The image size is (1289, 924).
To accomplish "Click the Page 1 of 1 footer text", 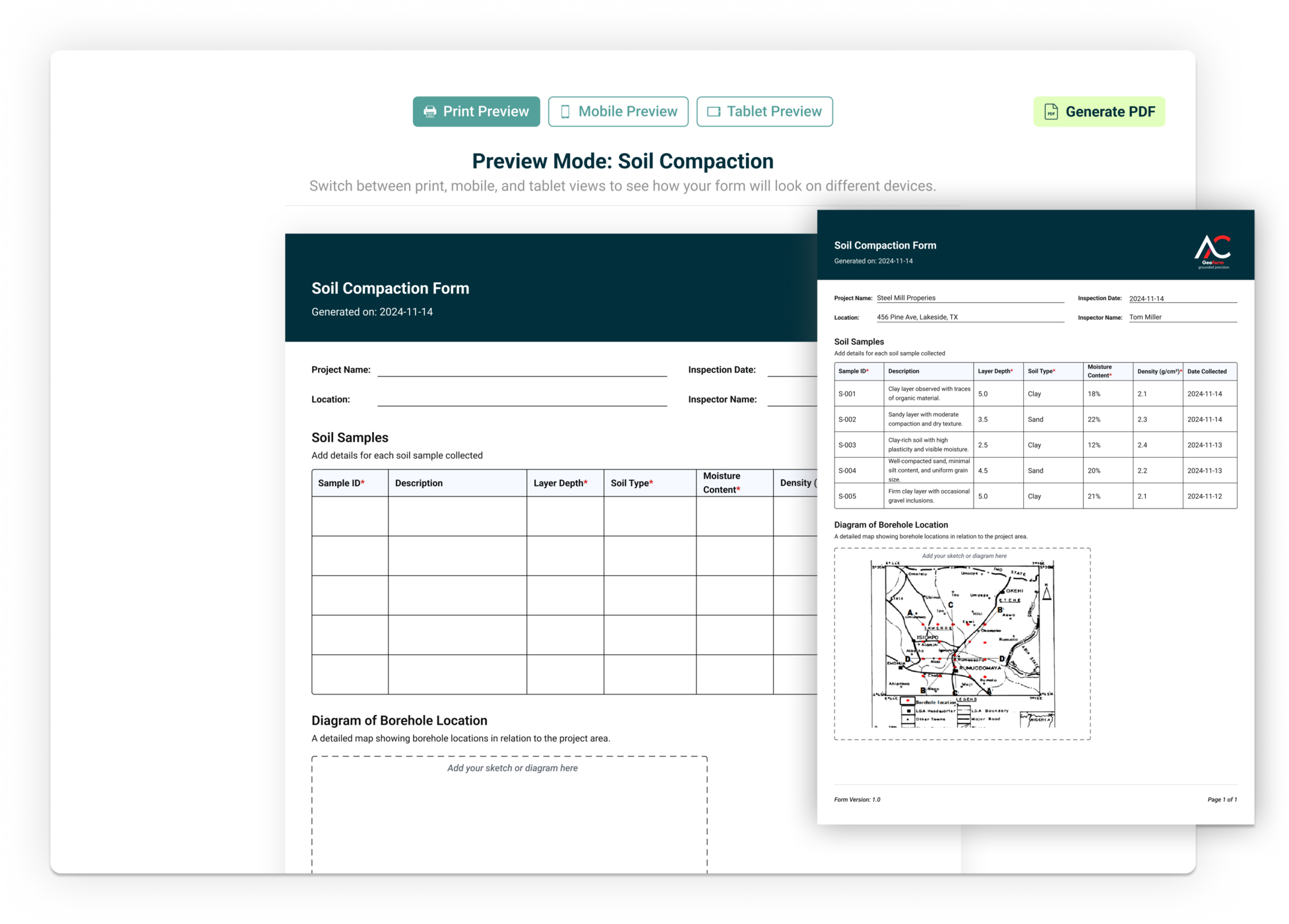I will (x=1222, y=799).
